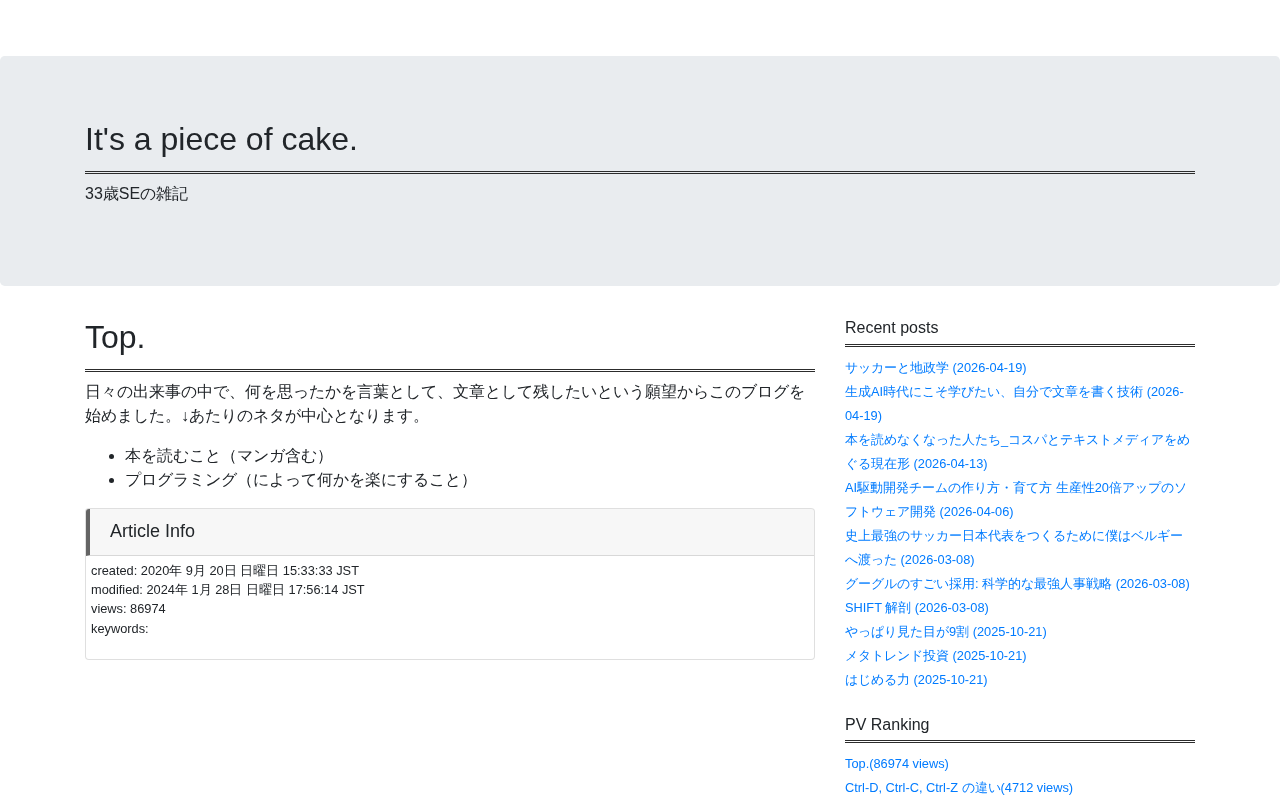Open the Top.(86974 views) ranking link
Screen dimensions: 1280x800
coord(896,764)
